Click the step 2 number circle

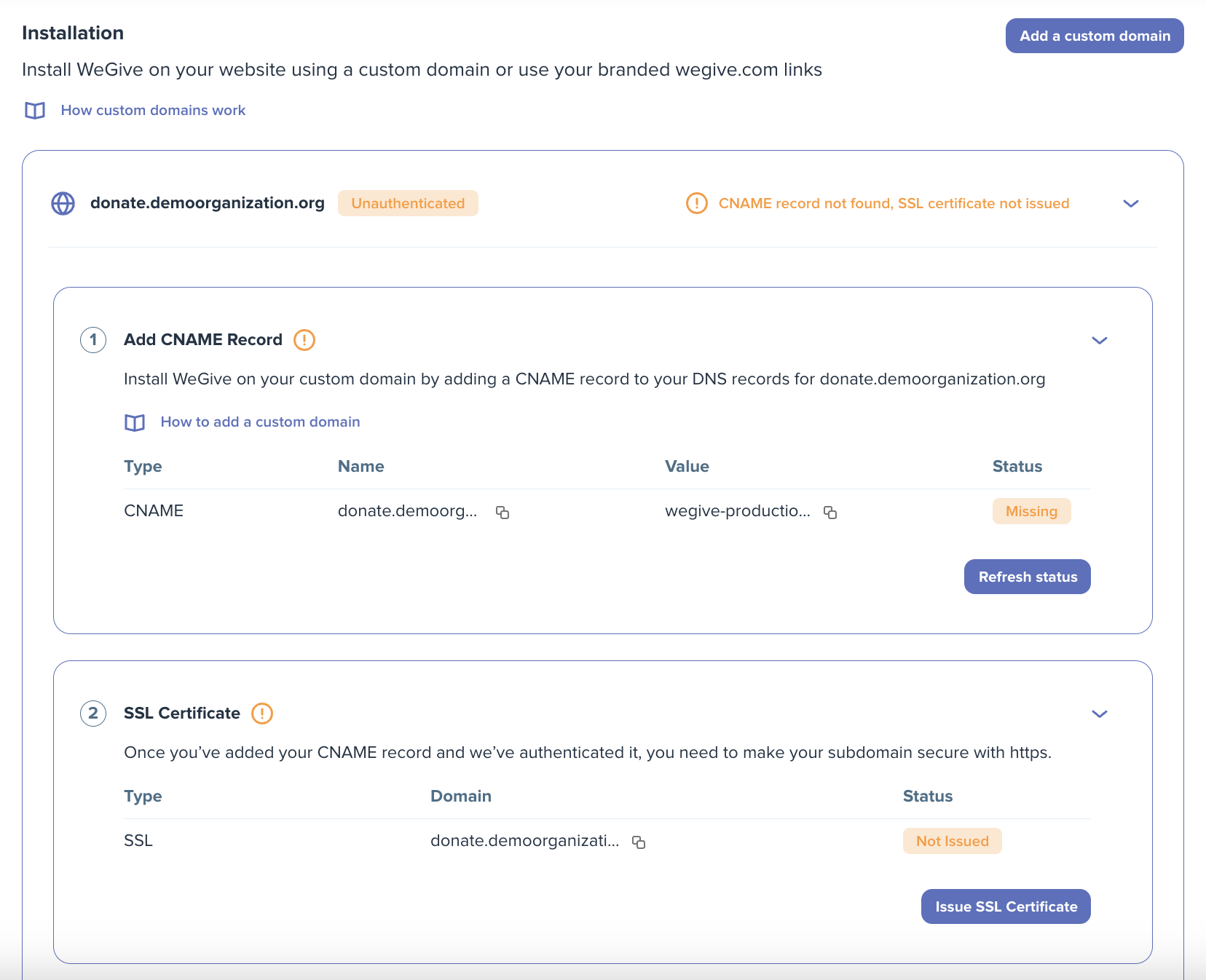coord(93,714)
